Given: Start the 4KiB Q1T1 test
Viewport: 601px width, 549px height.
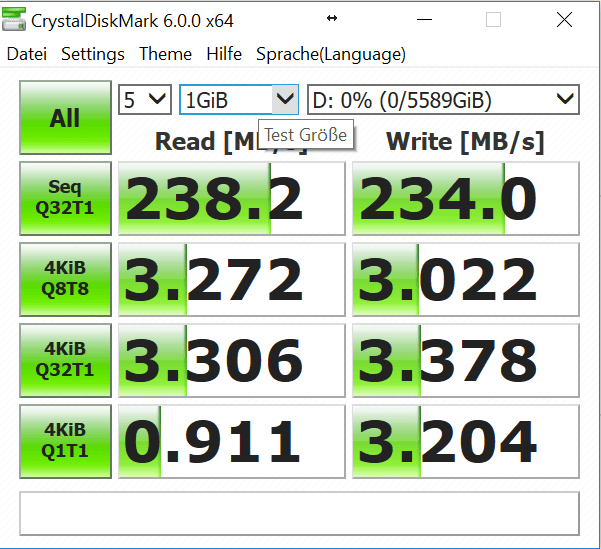Looking at the screenshot, I should pos(66,441).
